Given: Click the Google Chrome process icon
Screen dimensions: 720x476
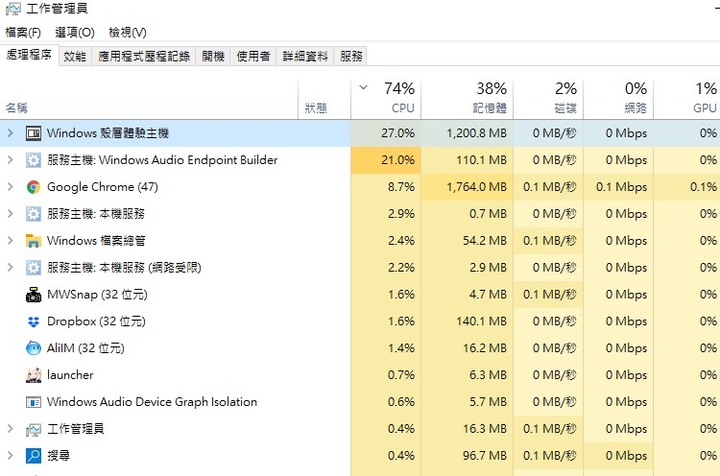Looking at the screenshot, I should (x=33, y=187).
